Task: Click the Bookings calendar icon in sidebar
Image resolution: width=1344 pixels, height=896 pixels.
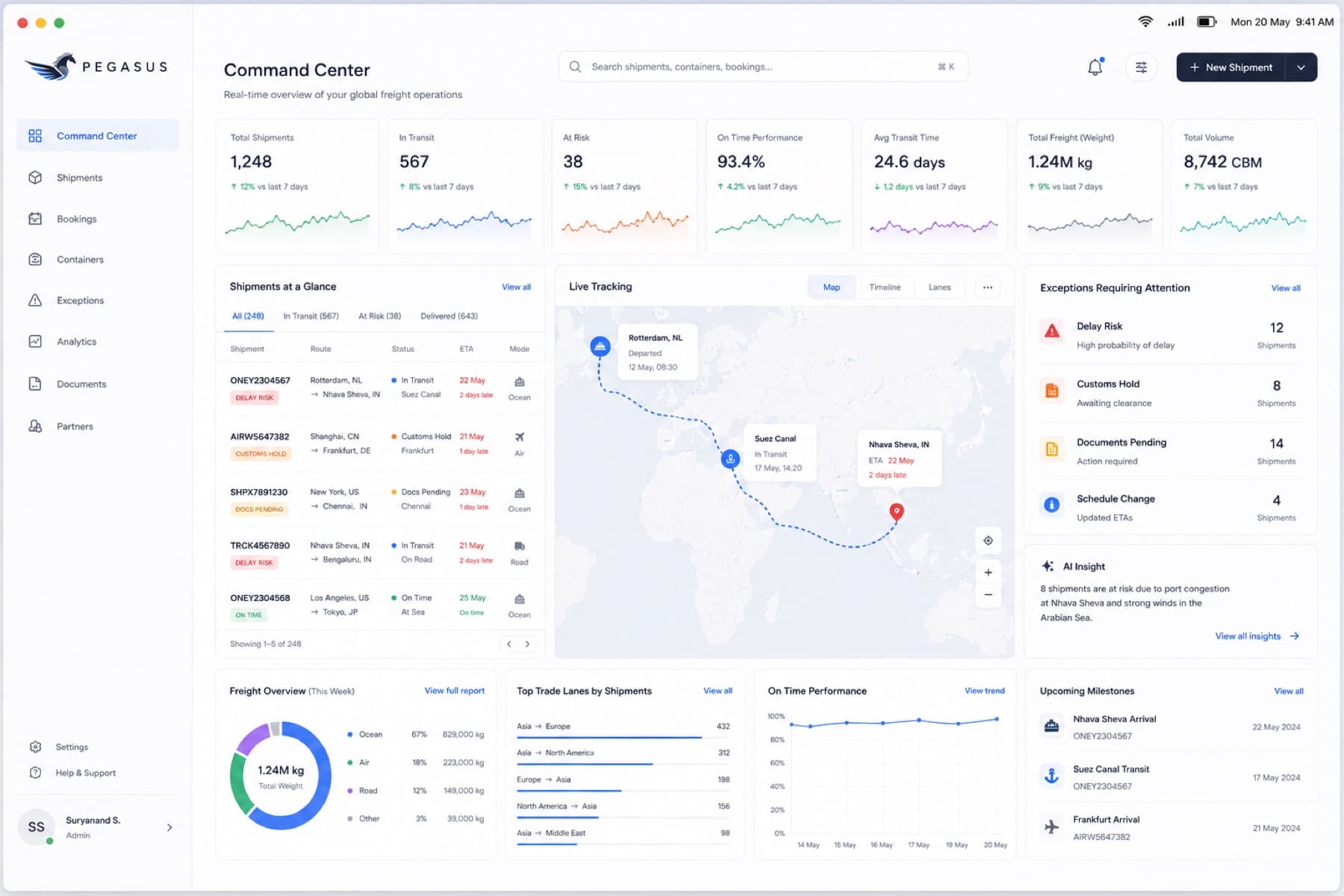Action: (35, 219)
